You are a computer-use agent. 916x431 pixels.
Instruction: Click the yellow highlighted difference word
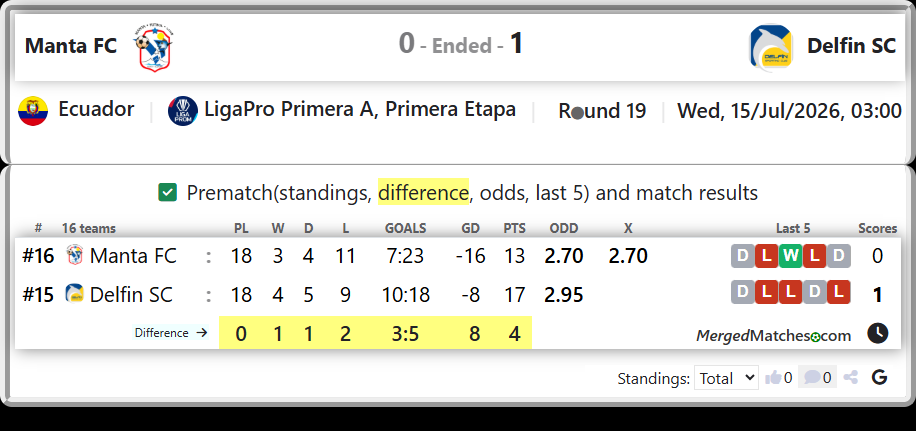pos(423,192)
